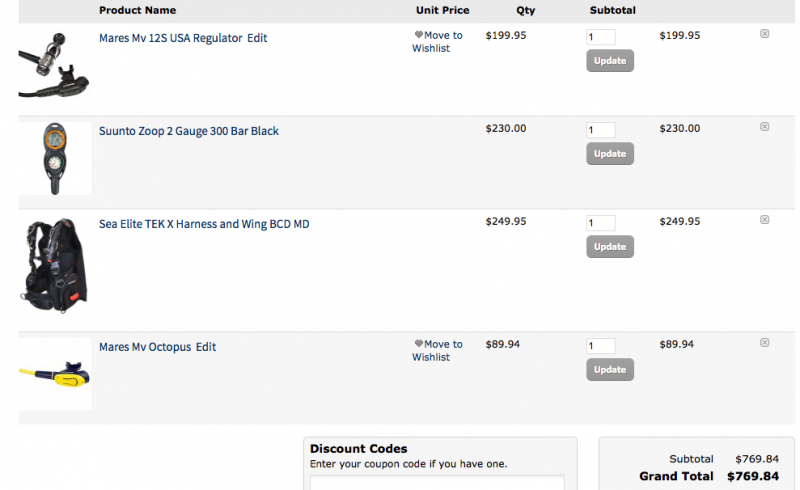Open Sea Elite TEK X Harness product link
Viewport: 800px width, 490px height.
coord(204,224)
